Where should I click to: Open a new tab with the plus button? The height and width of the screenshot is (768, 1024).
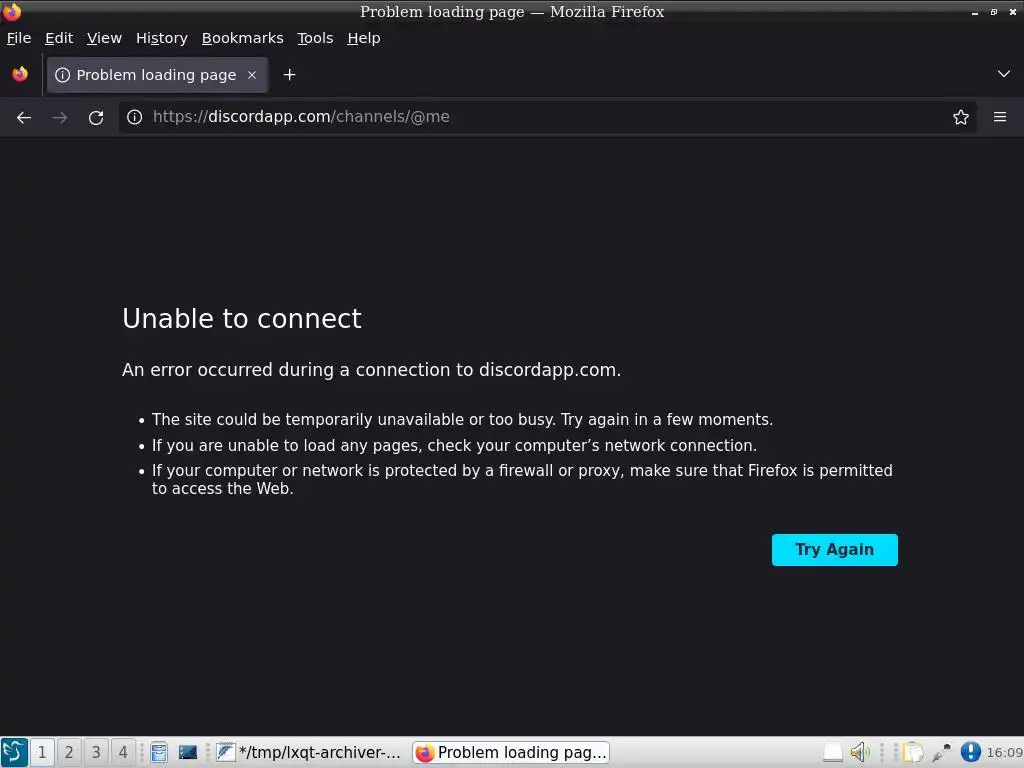click(289, 75)
